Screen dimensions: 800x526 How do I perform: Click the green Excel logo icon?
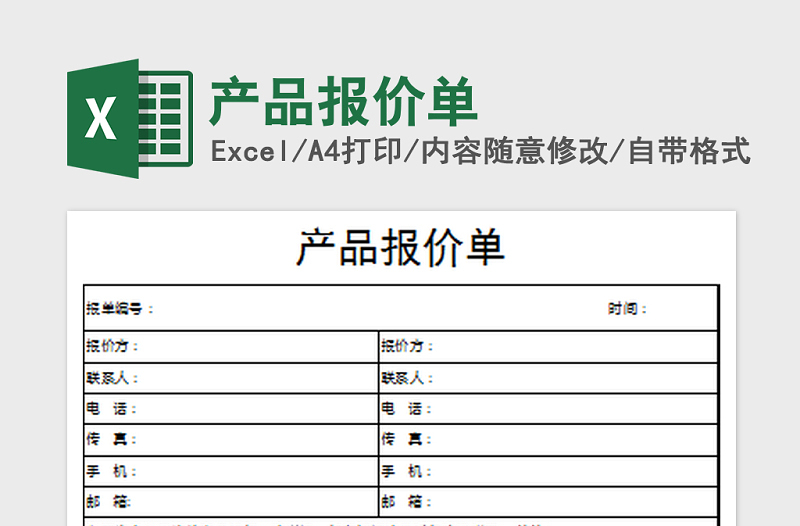(130, 118)
